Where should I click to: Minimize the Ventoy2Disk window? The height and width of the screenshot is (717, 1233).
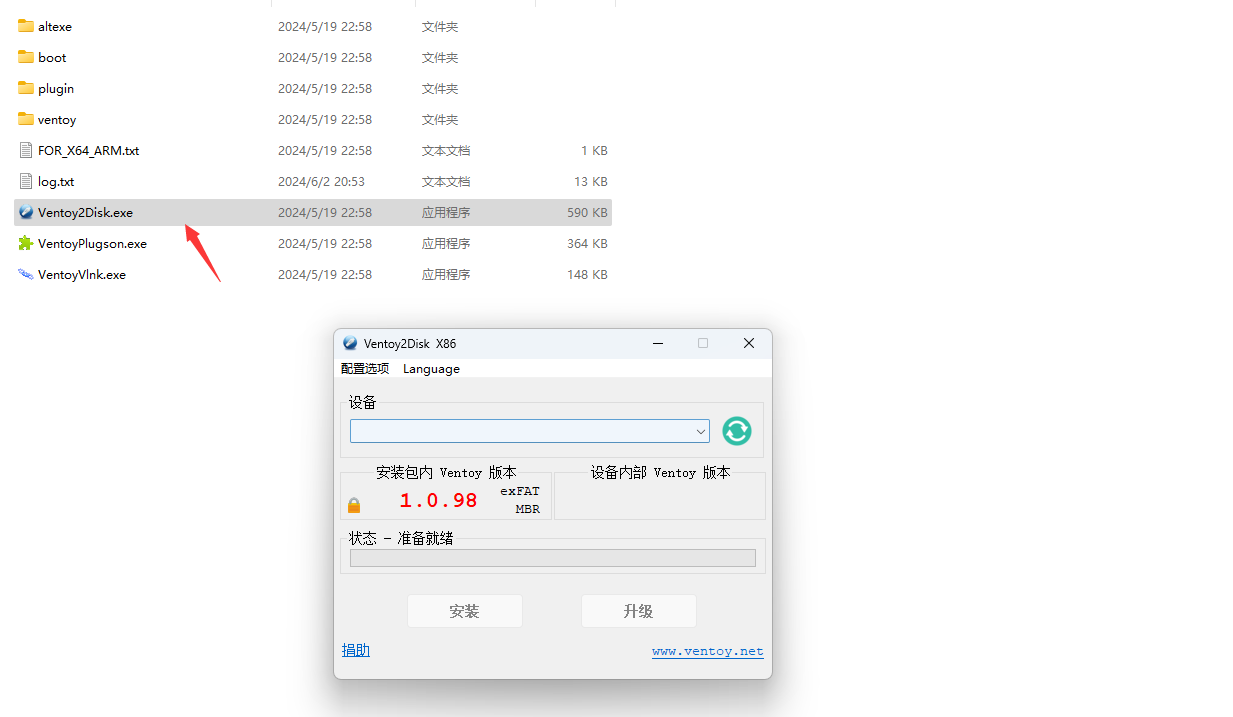658,343
